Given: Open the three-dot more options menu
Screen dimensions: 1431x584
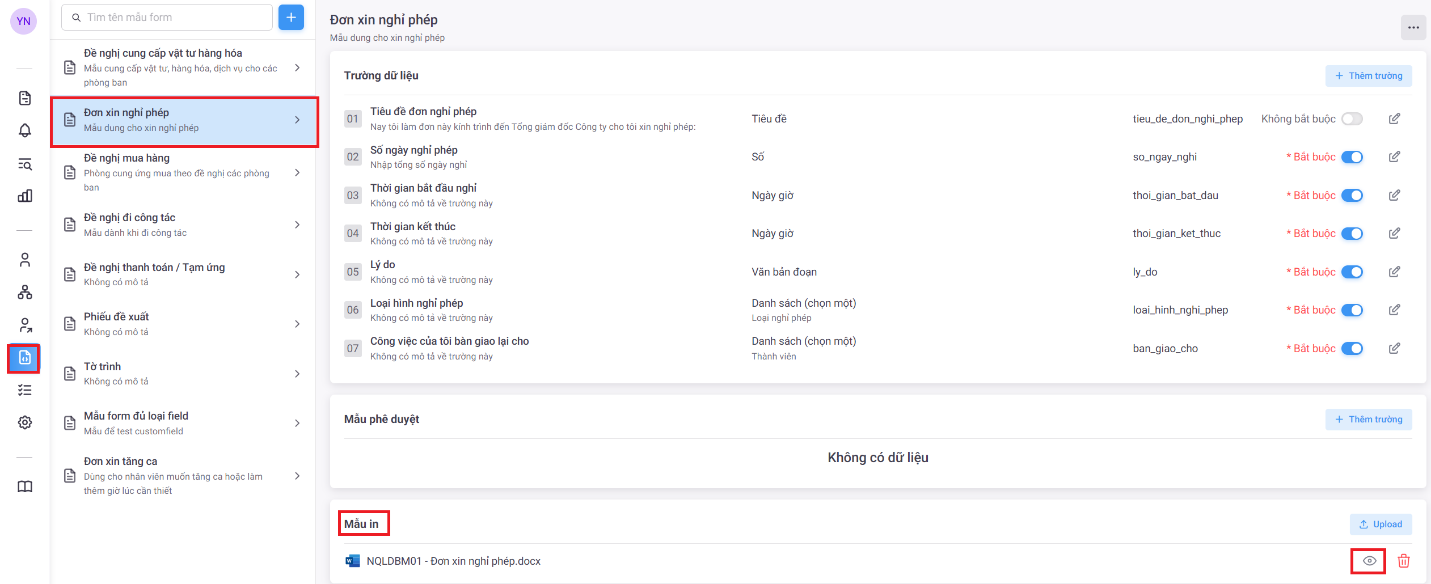Looking at the screenshot, I should click(x=1413, y=28).
